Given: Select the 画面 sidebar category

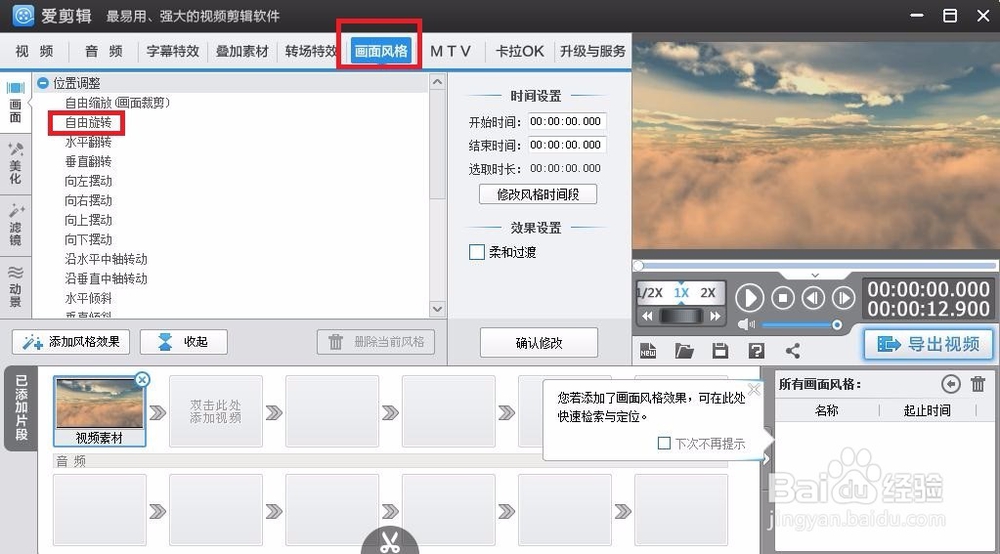Looking at the screenshot, I should coord(15,103).
